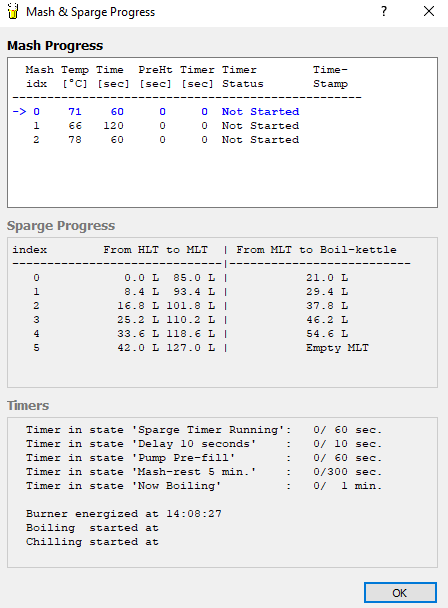Select mash row idx 0 at 71°C
Viewport: 448px width, 608px height.
click(x=156, y=112)
